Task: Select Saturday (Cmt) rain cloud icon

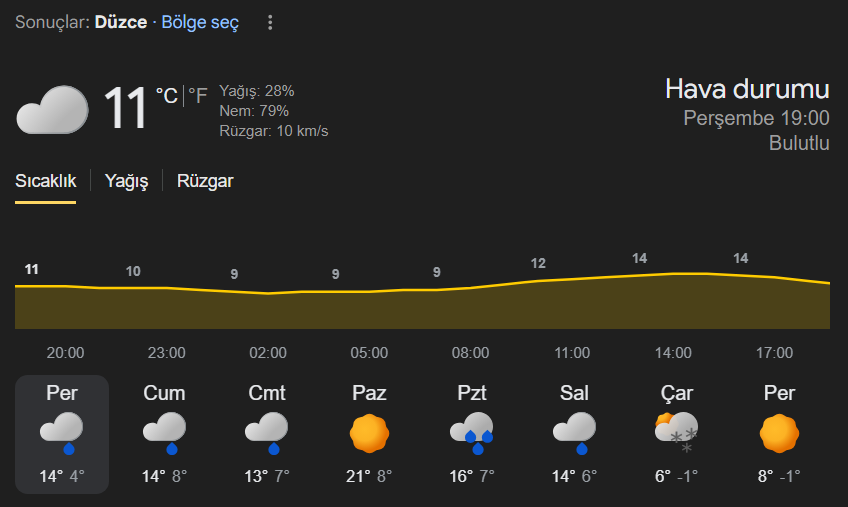Action: click(267, 431)
